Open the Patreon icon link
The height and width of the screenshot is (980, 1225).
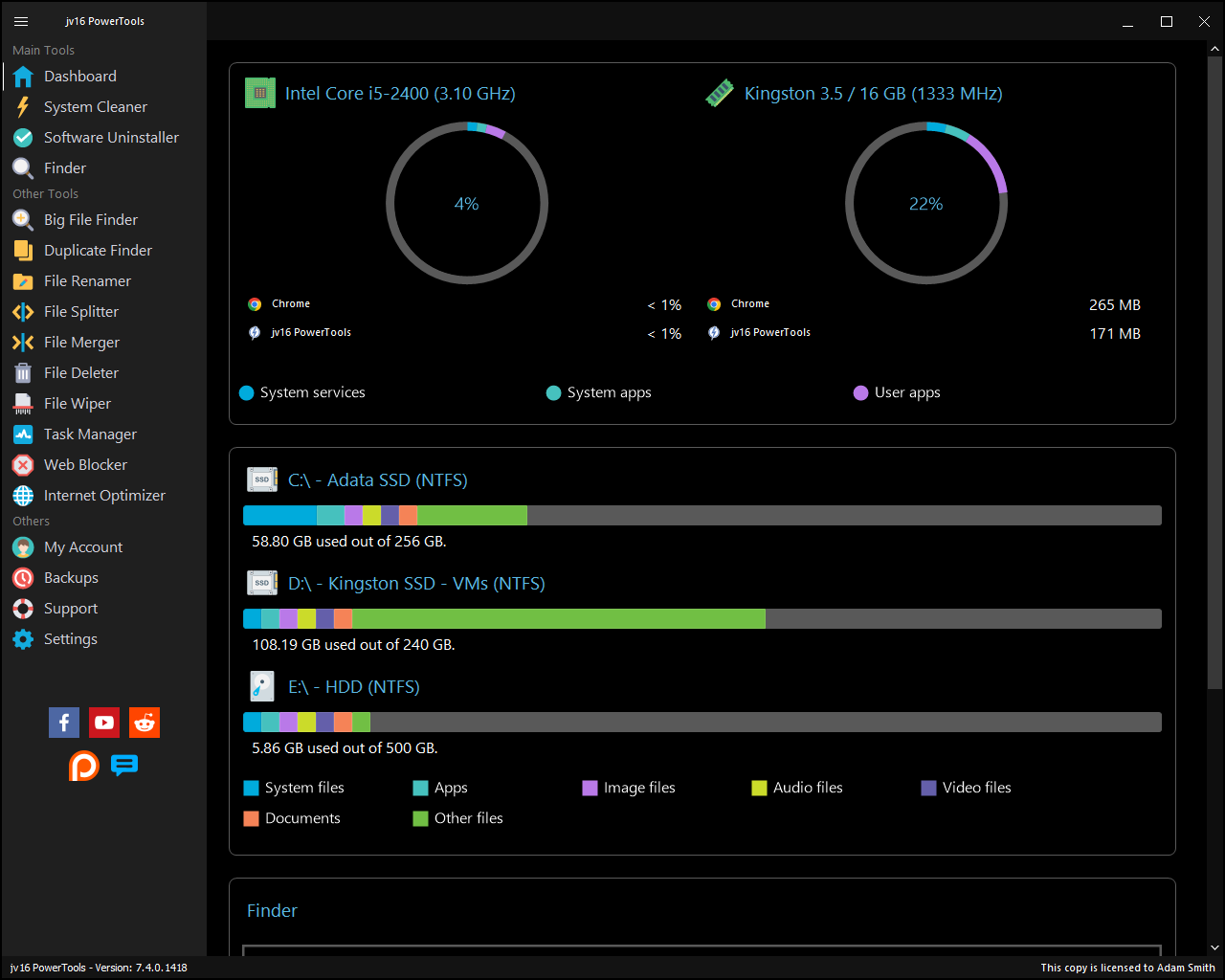pyautogui.click(x=84, y=766)
